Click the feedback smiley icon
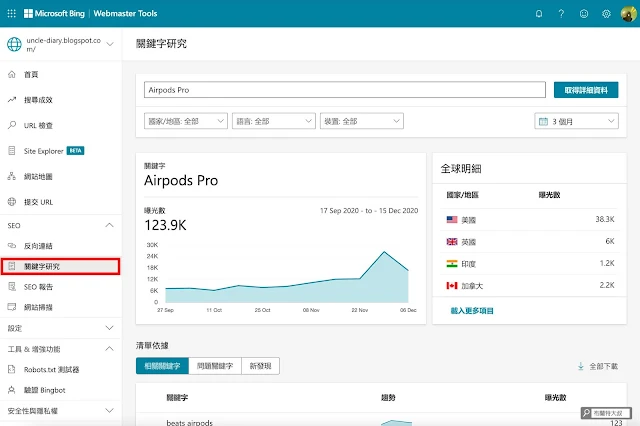 pyautogui.click(x=584, y=14)
